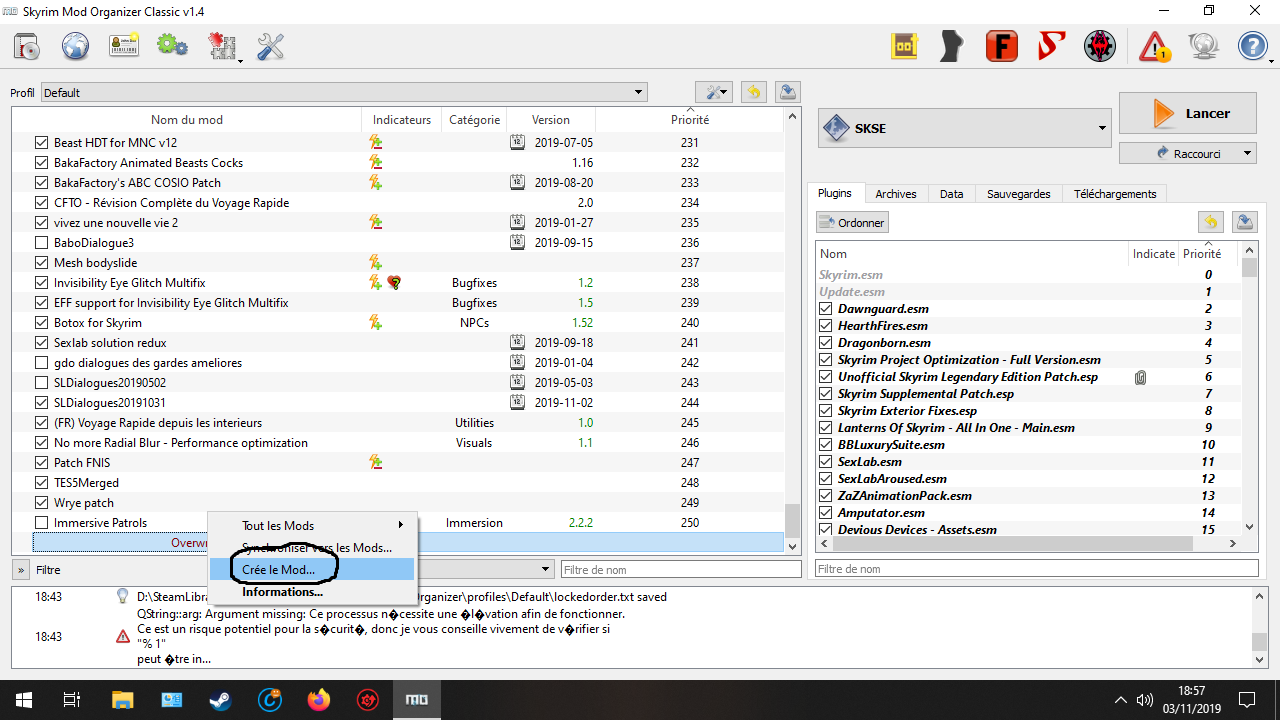This screenshot has height=720, width=1280.
Task: Open File Explorer from the taskbar
Action: pyautogui.click(x=122, y=700)
